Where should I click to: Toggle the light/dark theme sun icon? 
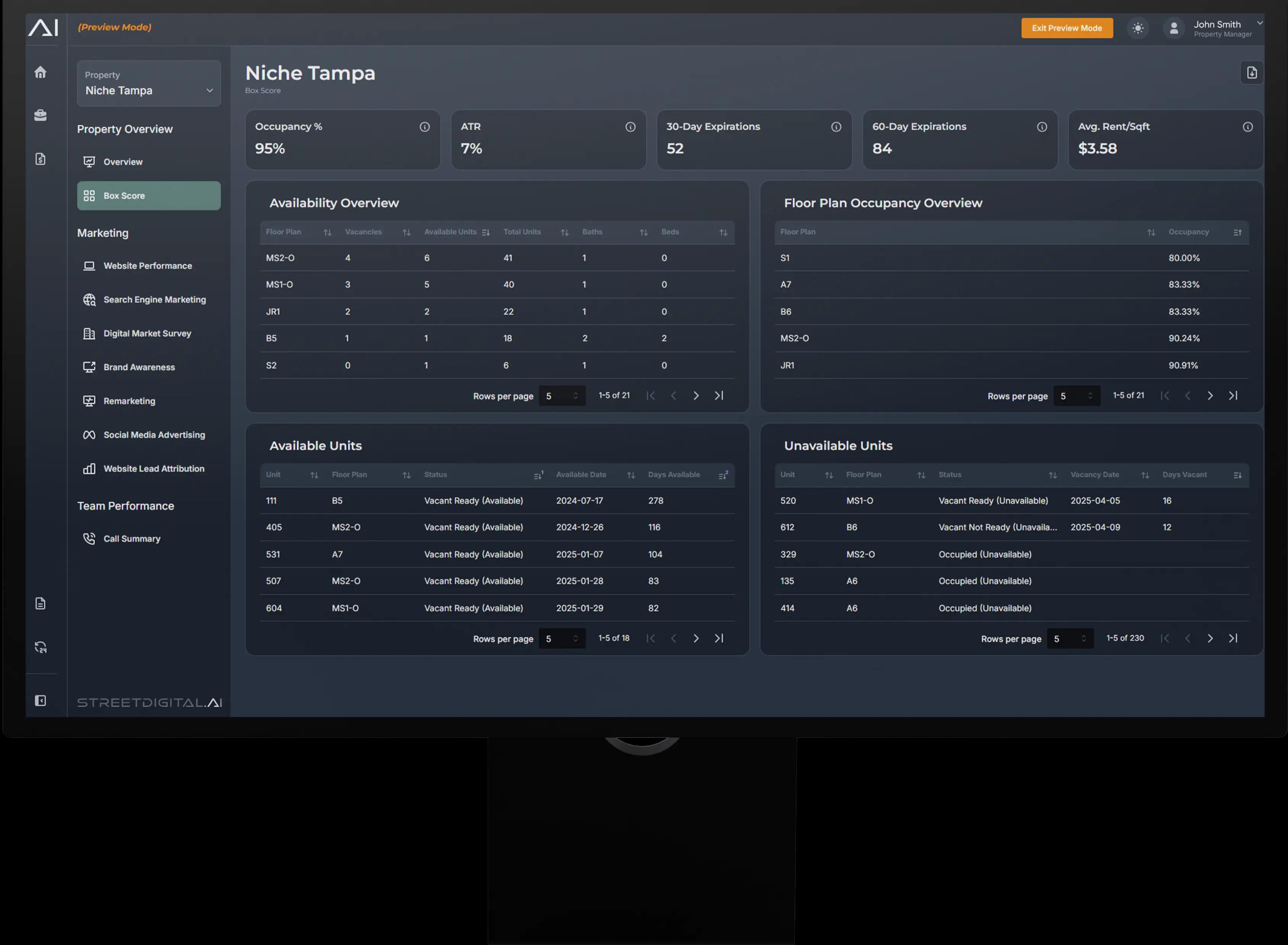tap(1138, 28)
